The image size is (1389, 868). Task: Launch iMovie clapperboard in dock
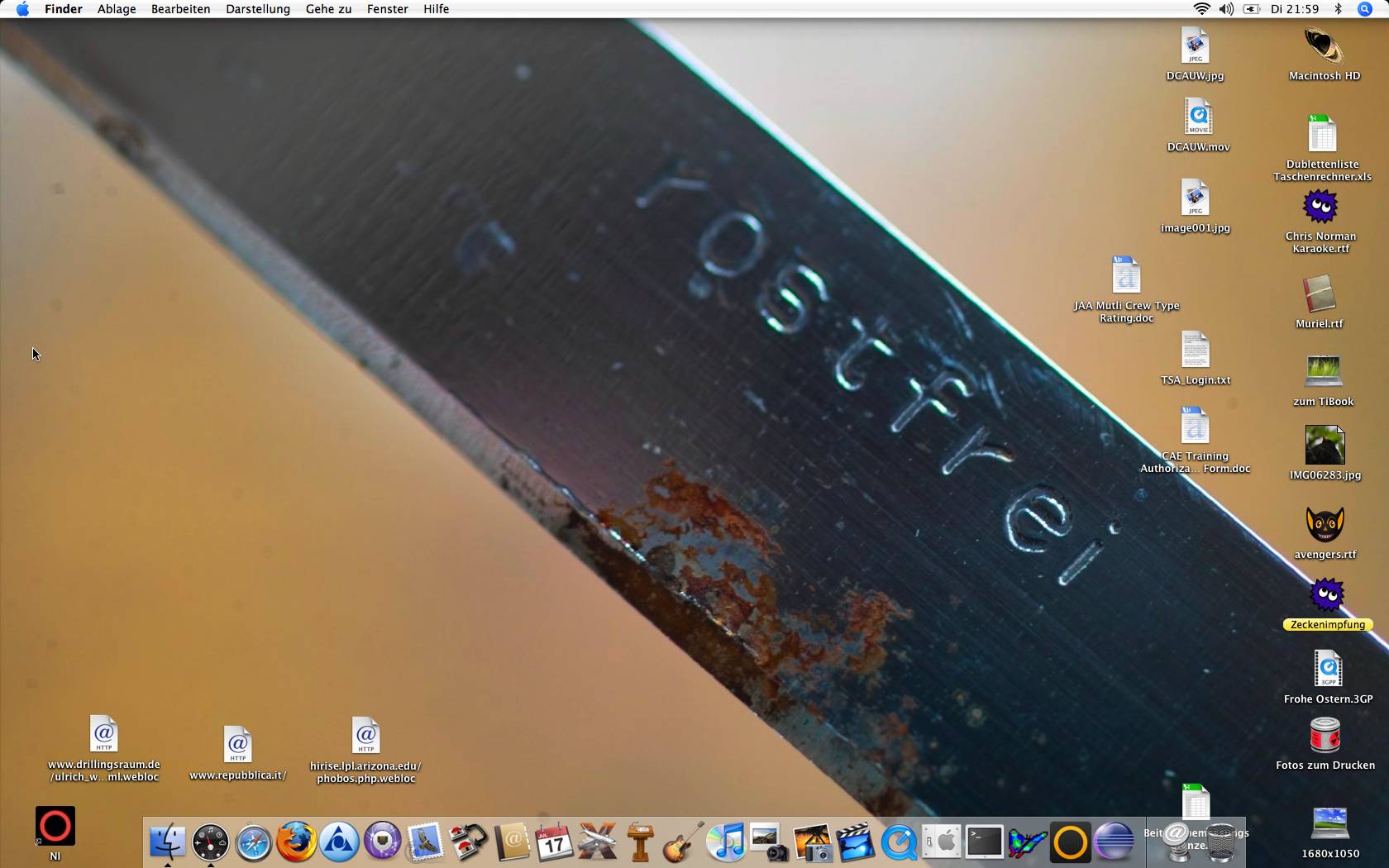click(855, 842)
